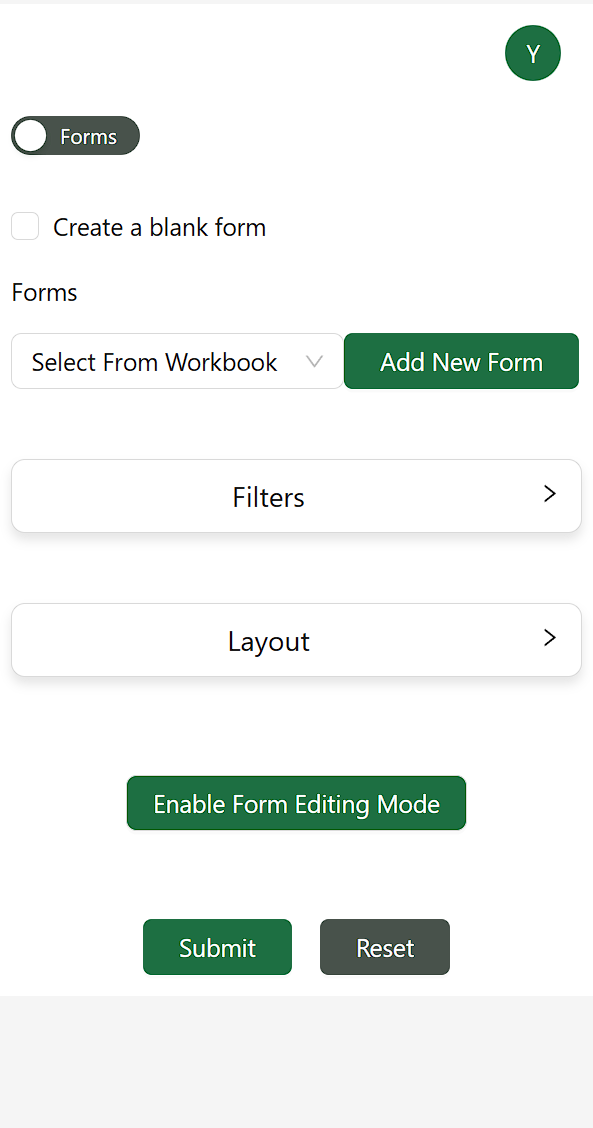Image resolution: width=593 pixels, height=1128 pixels.
Task: Click the Layout heading text
Action: tap(268, 641)
